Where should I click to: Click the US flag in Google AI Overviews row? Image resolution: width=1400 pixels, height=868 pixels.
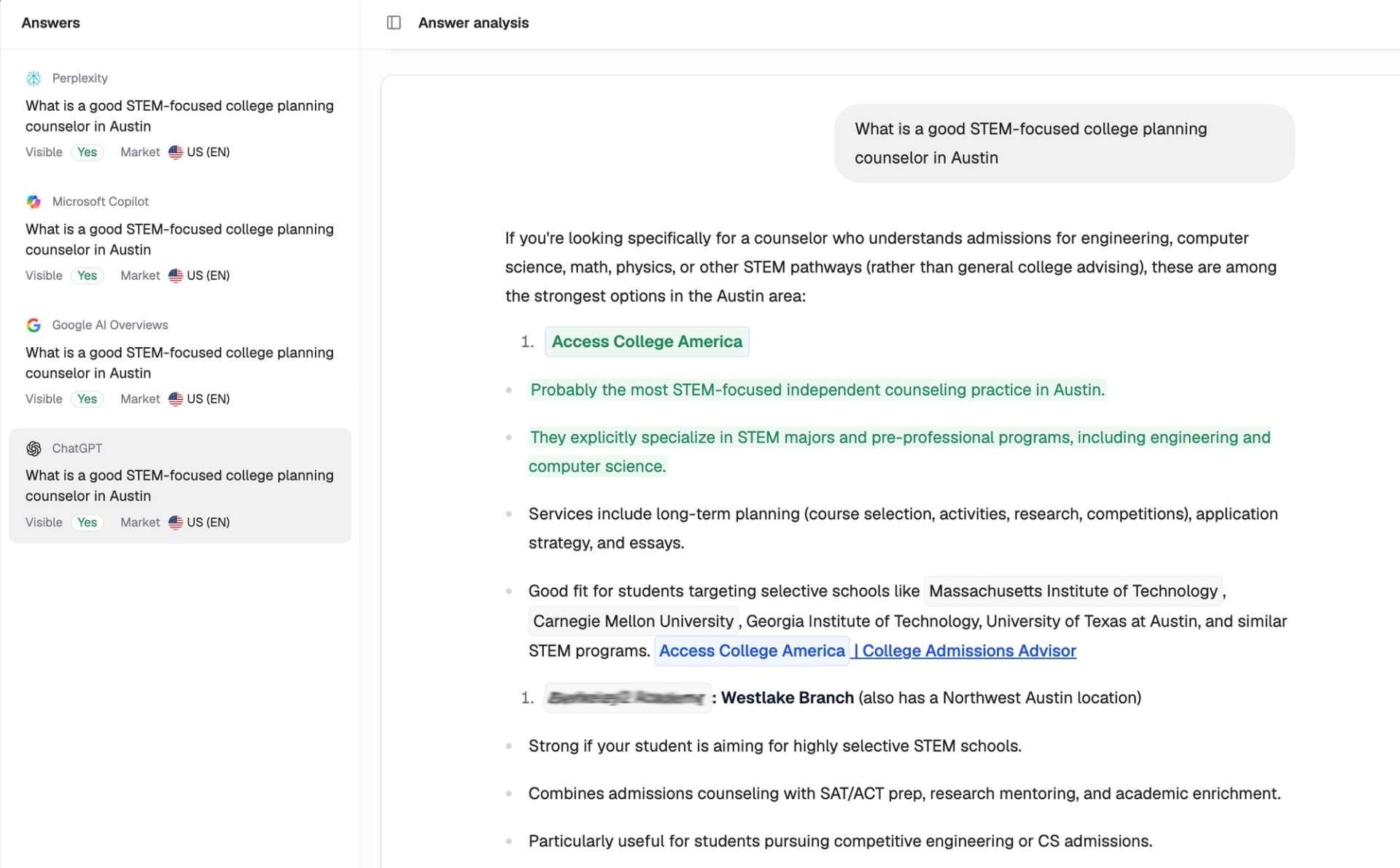176,399
